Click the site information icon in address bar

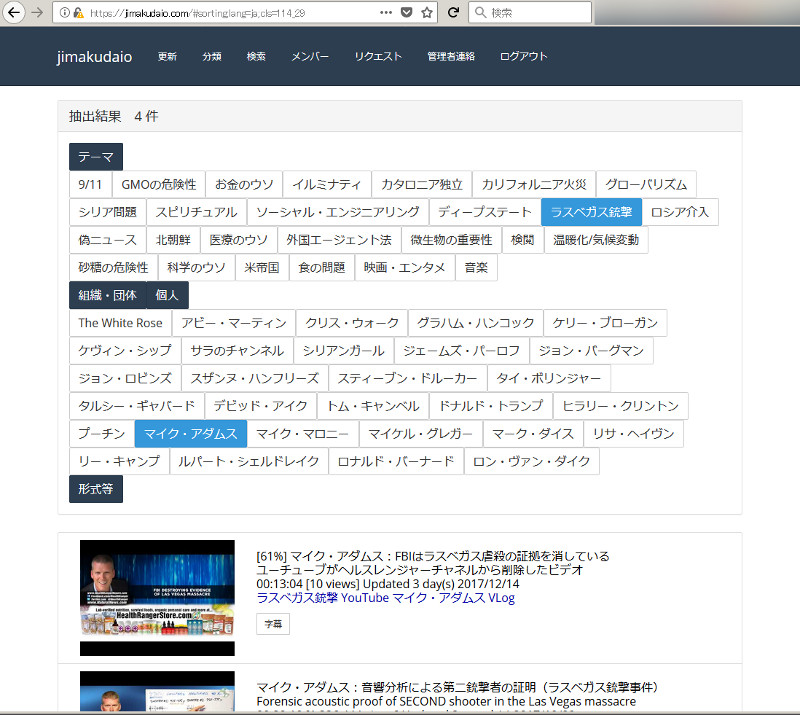point(64,13)
